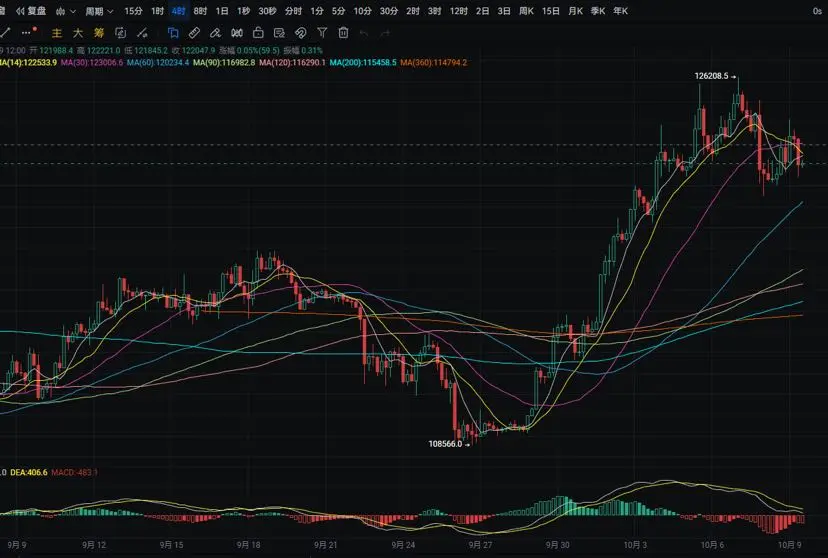
Task: Toggle the 筹 chip distribution indicator
Action: [x=99, y=33]
